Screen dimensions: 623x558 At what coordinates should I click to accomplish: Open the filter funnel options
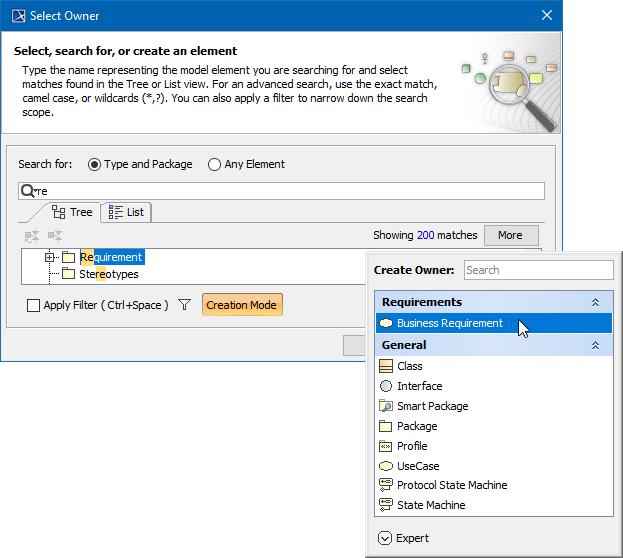[184, 305]
